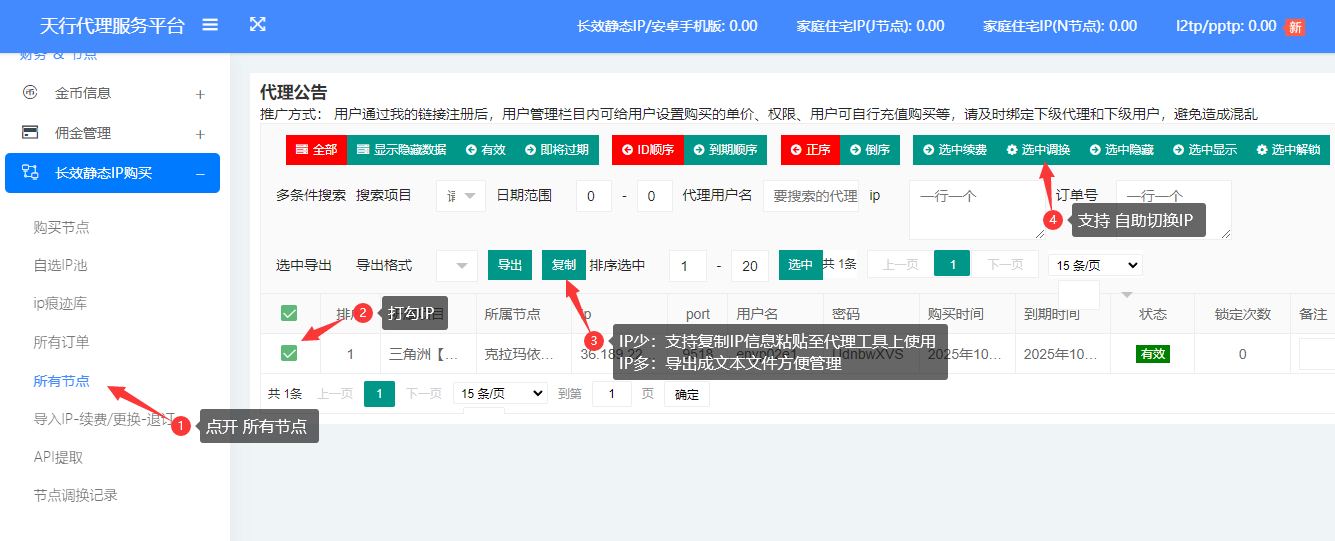The width and height of the screenshot is (1335, 541).
Task: Uncheck the first row checkbox
Action: 289,353
